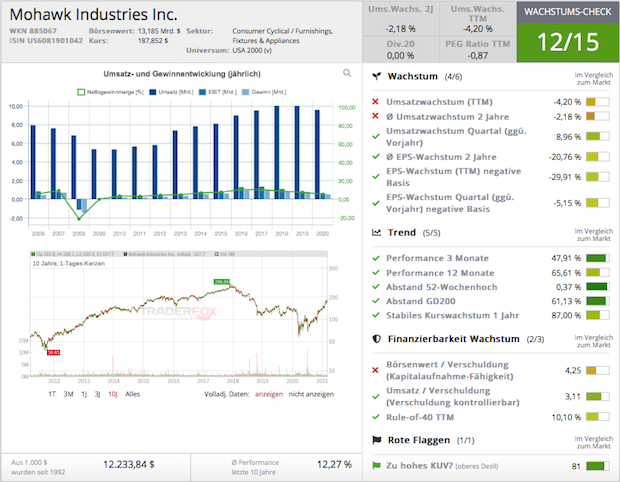Select the Alles chart timeframe
The height and width of the screenshot is (482, 620).
pos(132,394)
